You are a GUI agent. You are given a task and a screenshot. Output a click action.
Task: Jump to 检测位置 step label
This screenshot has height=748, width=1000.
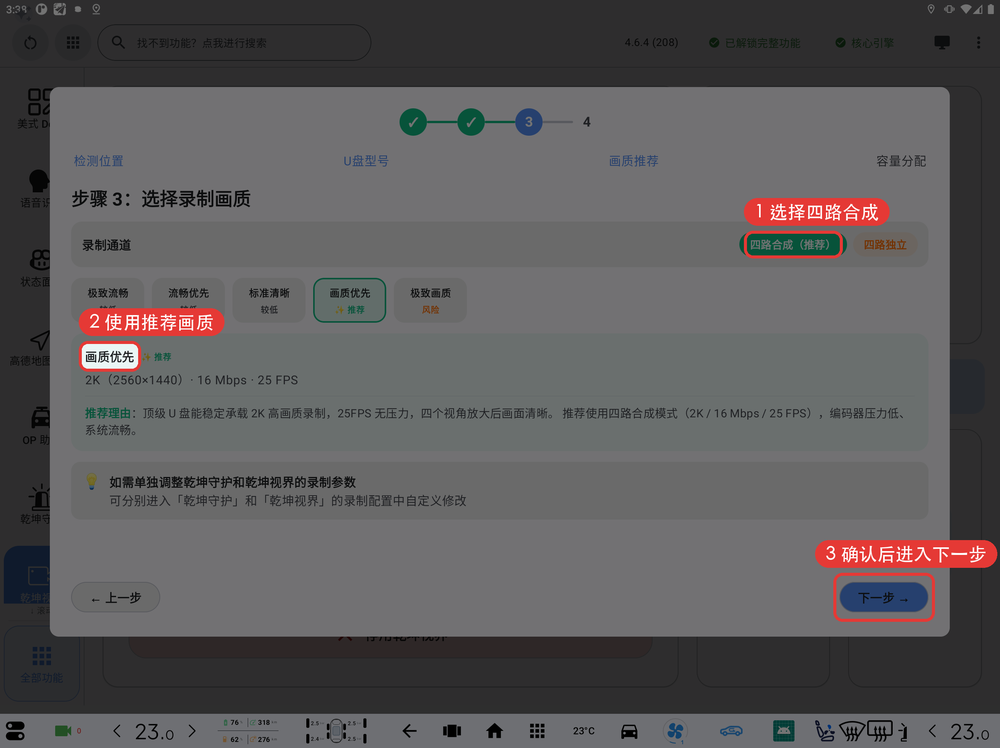point(98,161)
